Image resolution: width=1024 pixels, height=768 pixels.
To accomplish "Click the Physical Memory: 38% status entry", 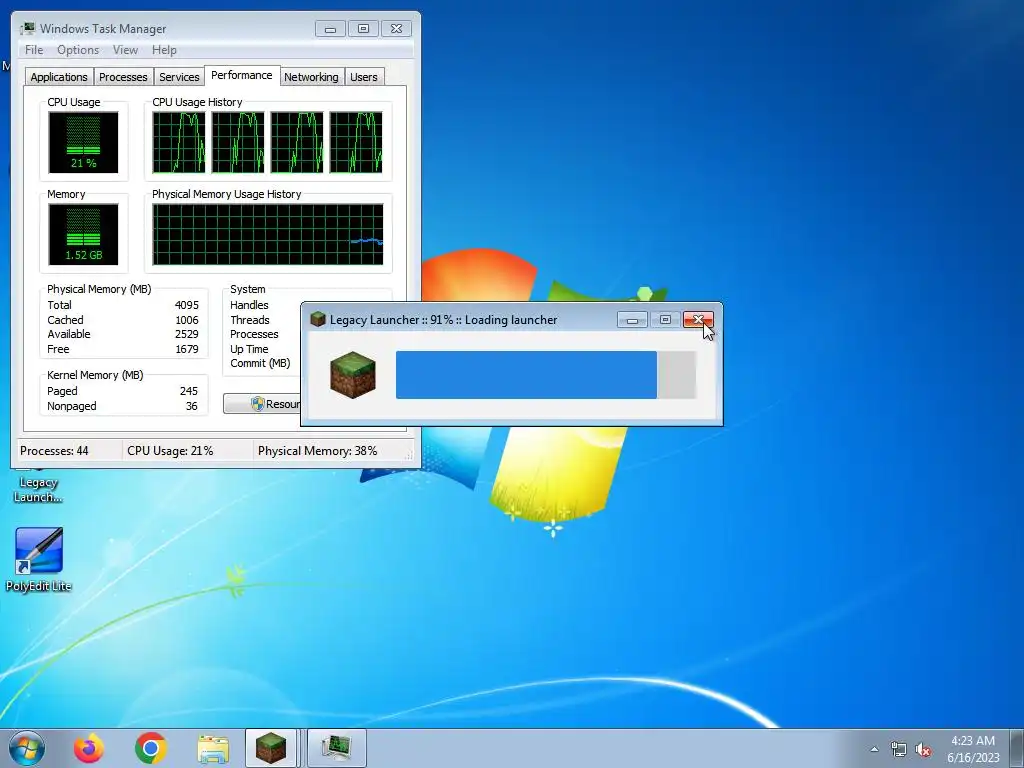I will pos(317,451).
